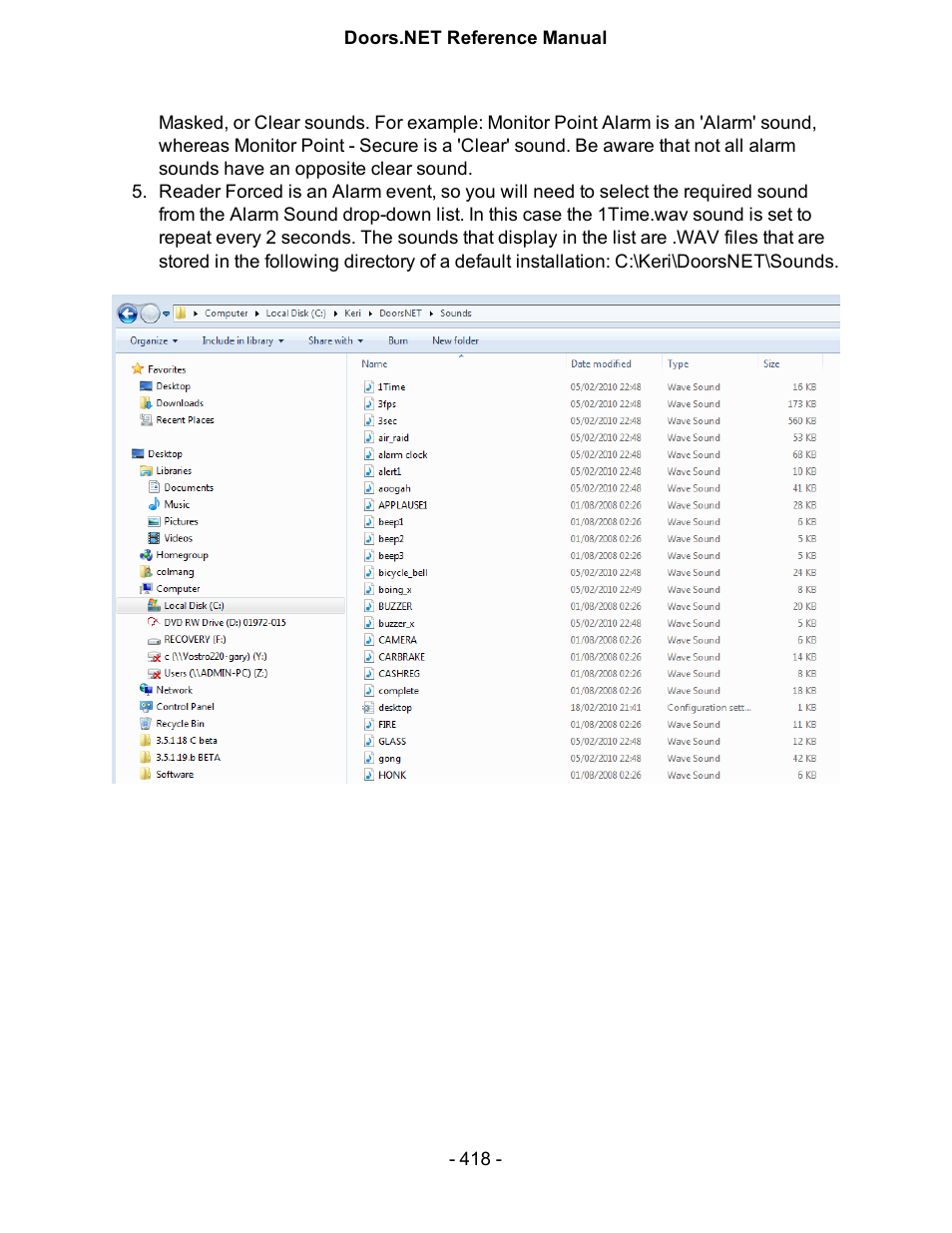The height and width of the screenshot is (1233, 952).
Task: Click the desktop configuration settings file icon
Action: (368, 708)
